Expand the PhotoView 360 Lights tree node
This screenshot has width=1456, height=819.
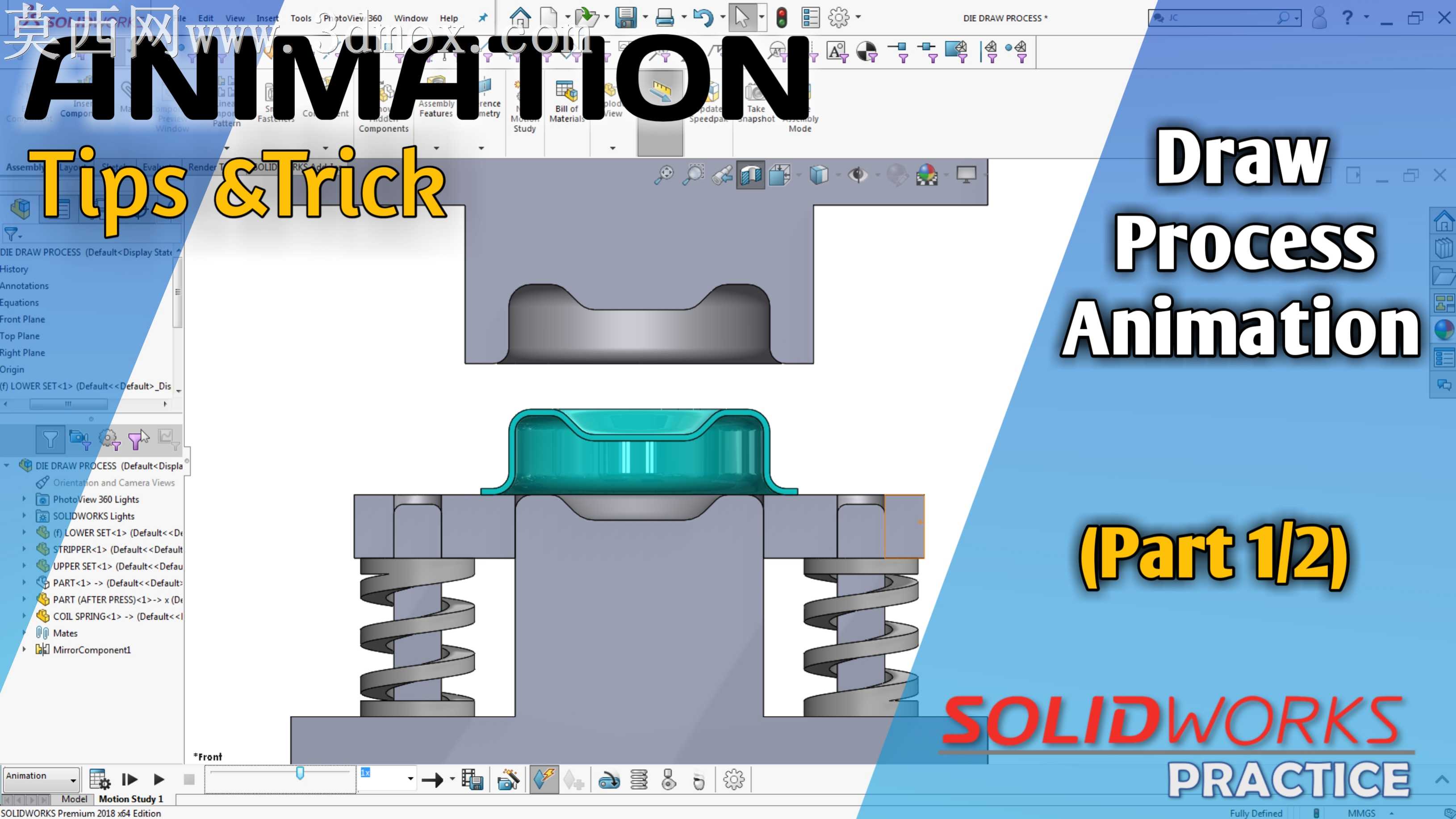tap(24, 499)
